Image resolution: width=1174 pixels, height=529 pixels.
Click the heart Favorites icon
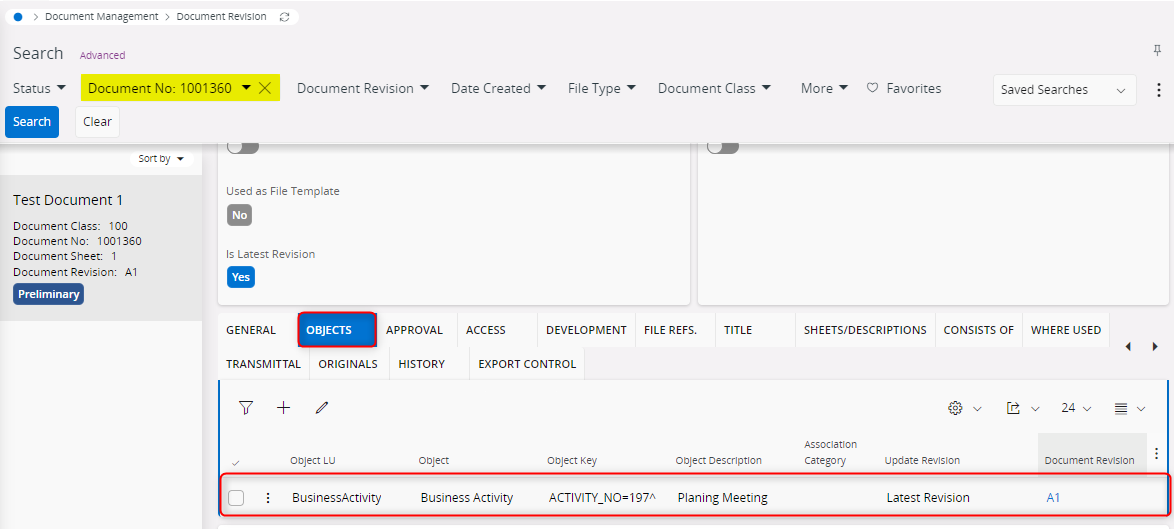(x=872, y=88)
